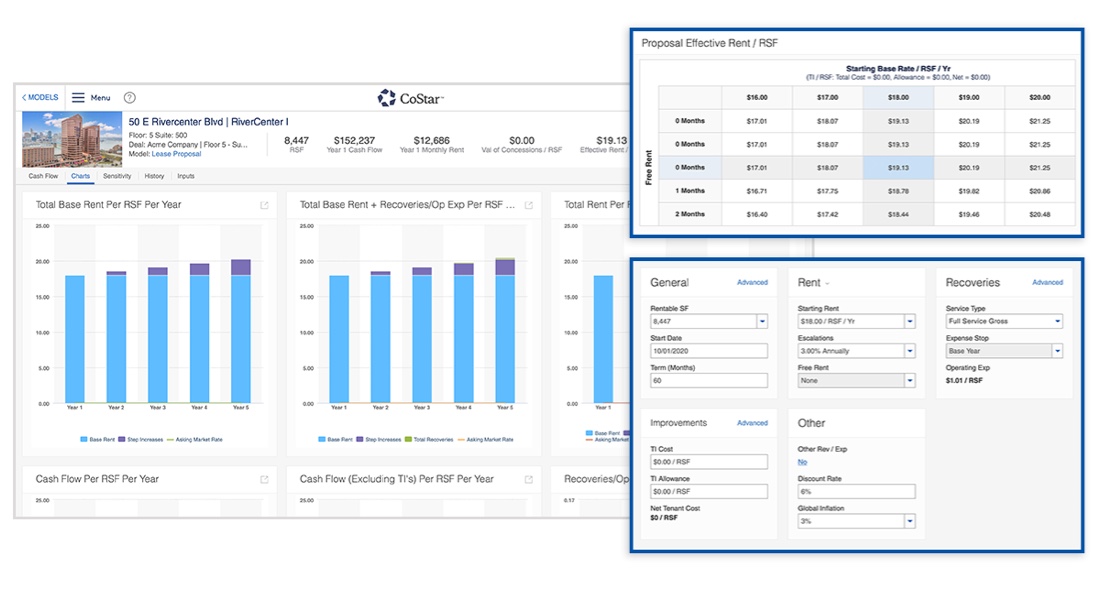The image size is (1102, 600).
Task: Click the Start Date input field
Action: click(708, 351)
